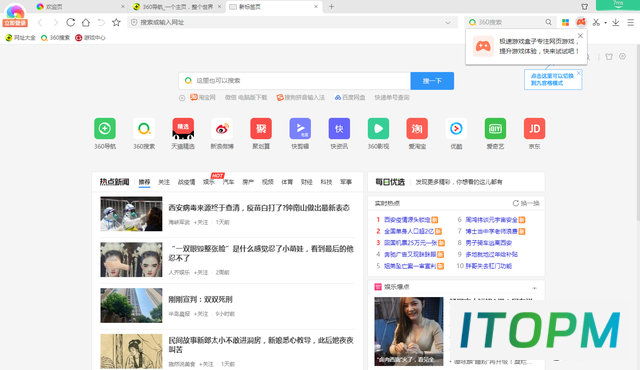Viewport: 640px width, 370px height.
Task: Select the 汽车 news tab
Action: coord(229,182)
